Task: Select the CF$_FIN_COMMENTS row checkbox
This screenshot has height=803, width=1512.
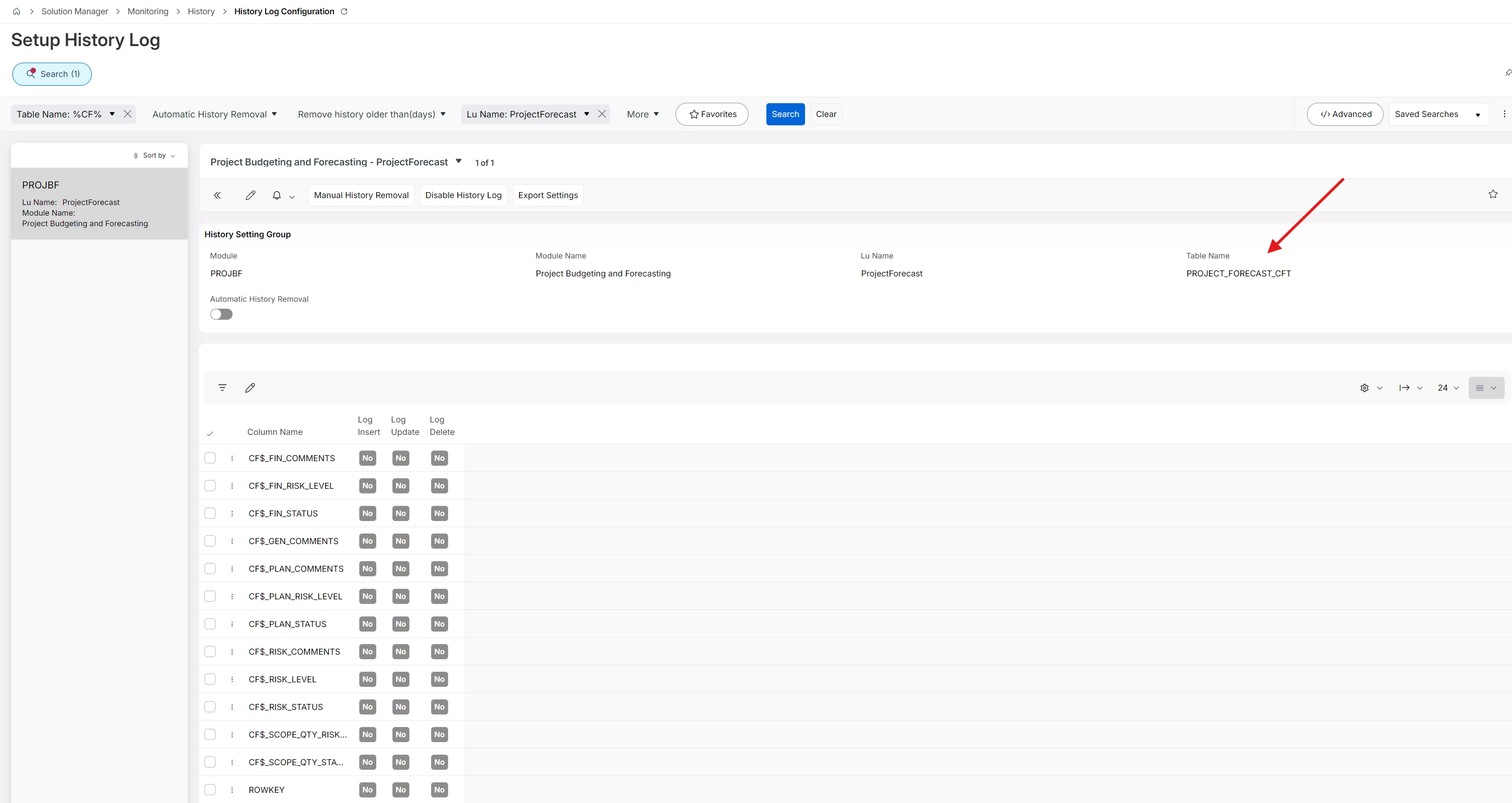Action: (210, 458)
